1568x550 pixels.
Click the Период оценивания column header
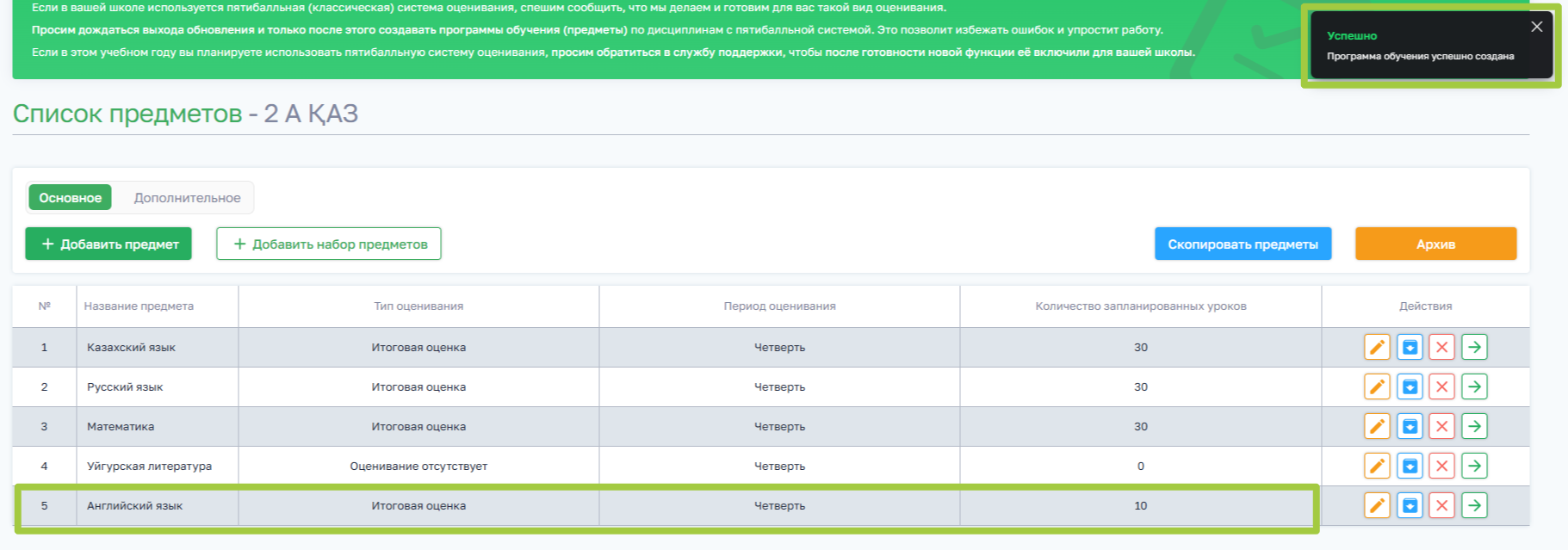(x=779, y=306)
